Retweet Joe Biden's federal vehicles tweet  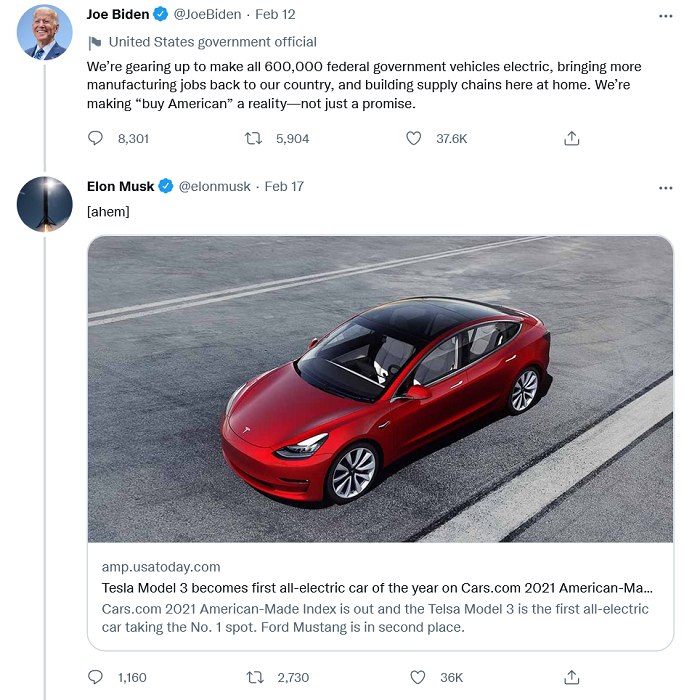point(254,138)
